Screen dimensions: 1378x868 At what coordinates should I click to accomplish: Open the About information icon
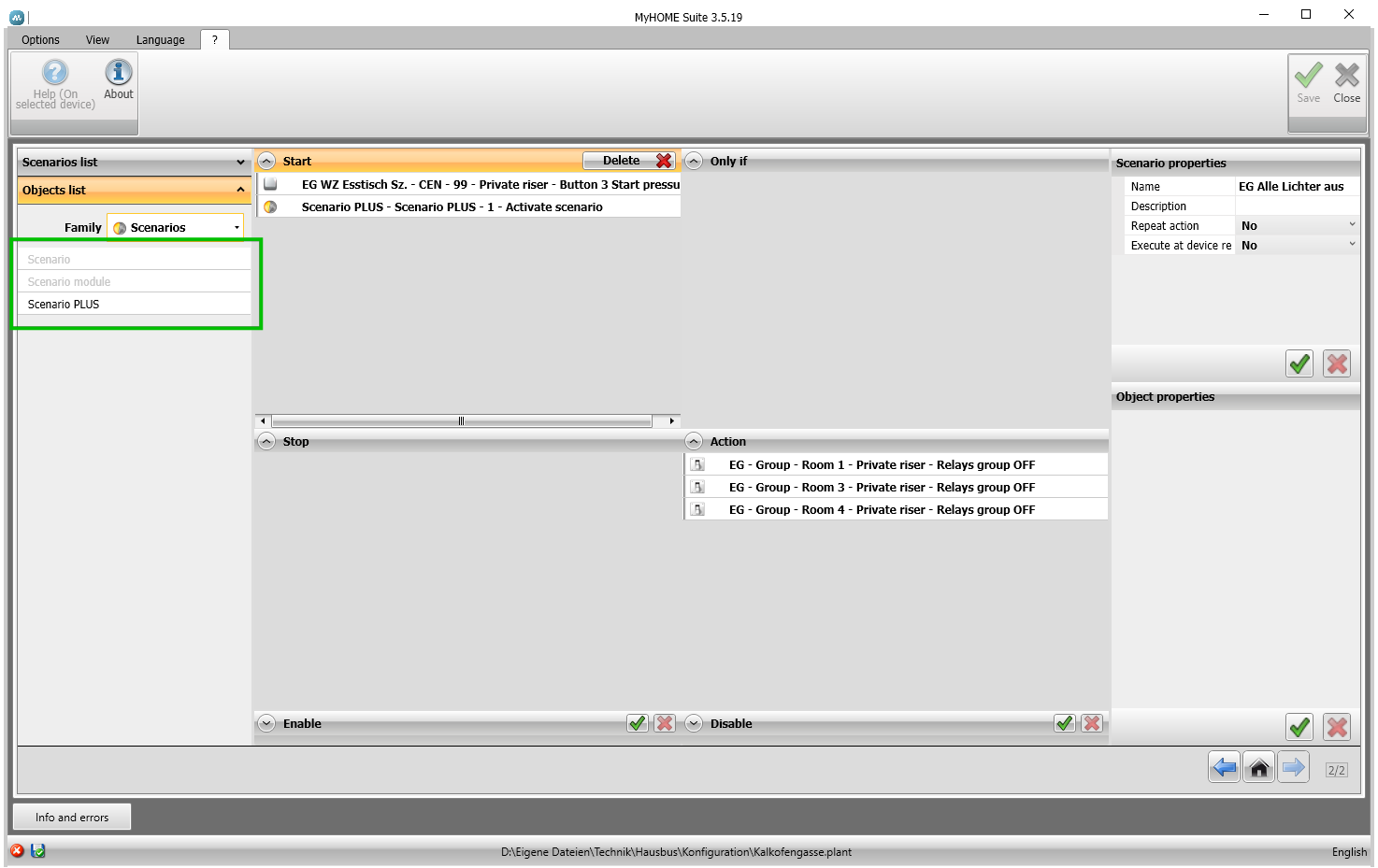pos(119,80)
